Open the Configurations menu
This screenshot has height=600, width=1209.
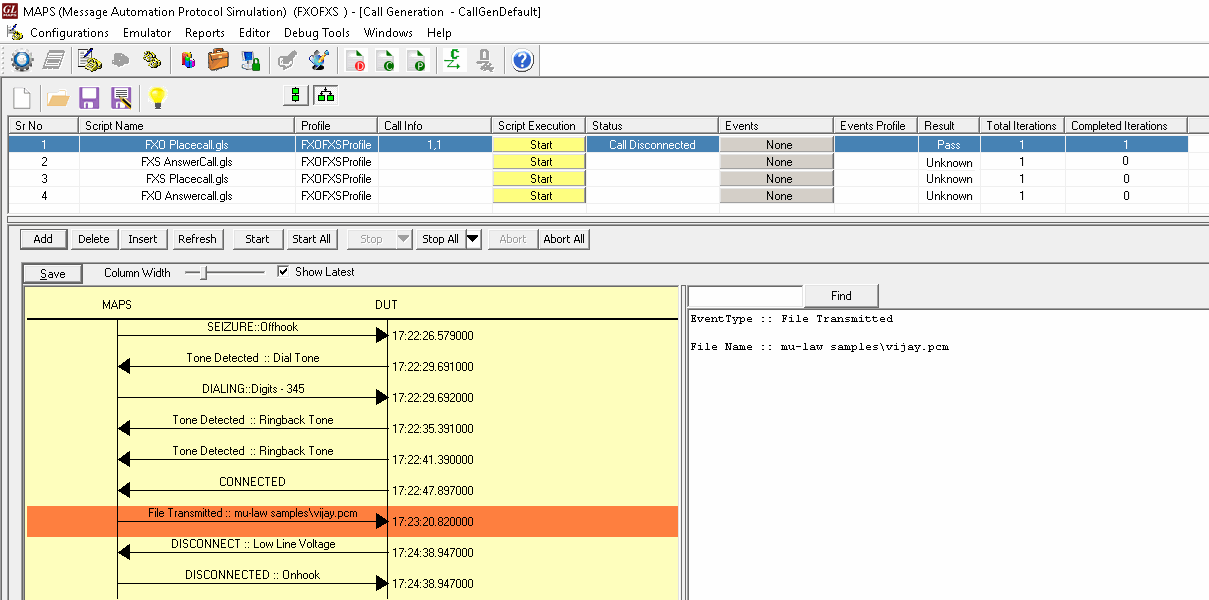coord(69,33)
